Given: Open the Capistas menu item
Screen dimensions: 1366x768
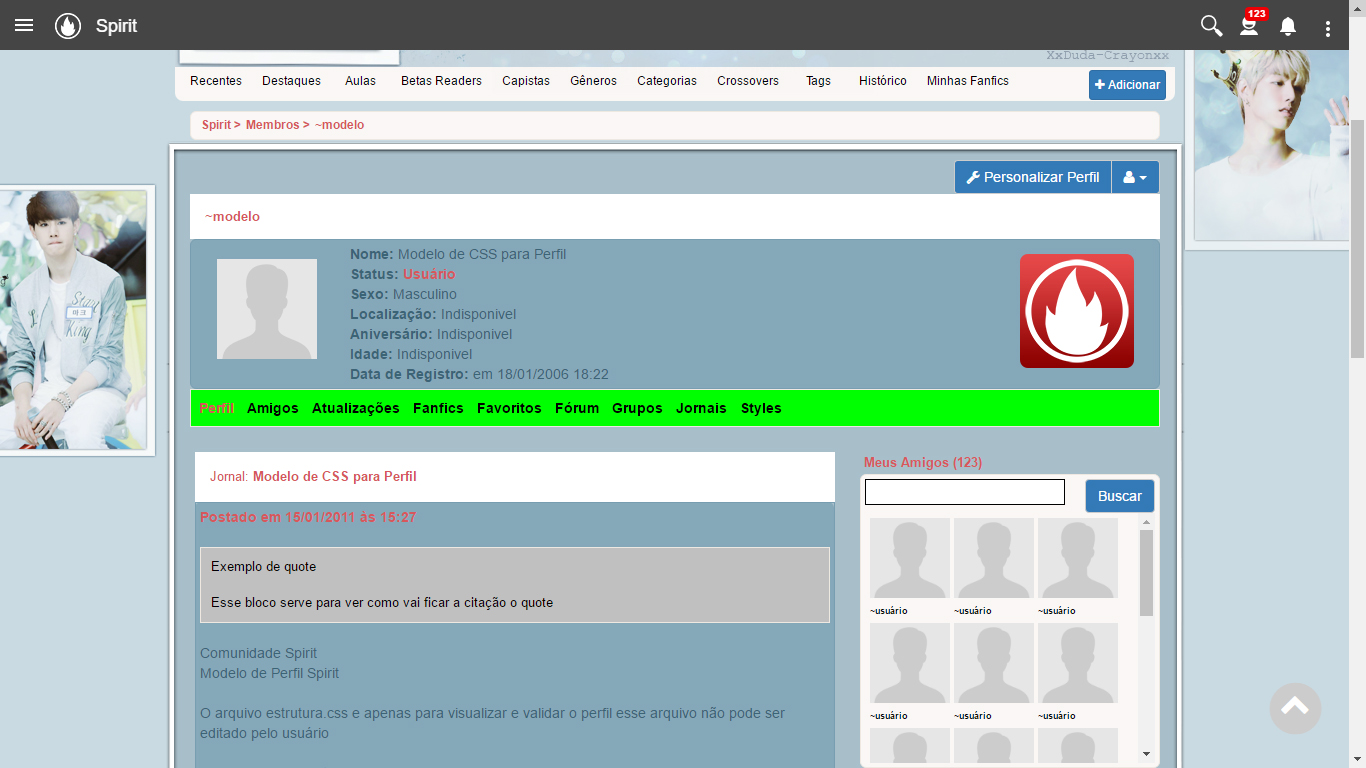Looking at the screenshot, I should pyautogui.click(x=526, y=81).
